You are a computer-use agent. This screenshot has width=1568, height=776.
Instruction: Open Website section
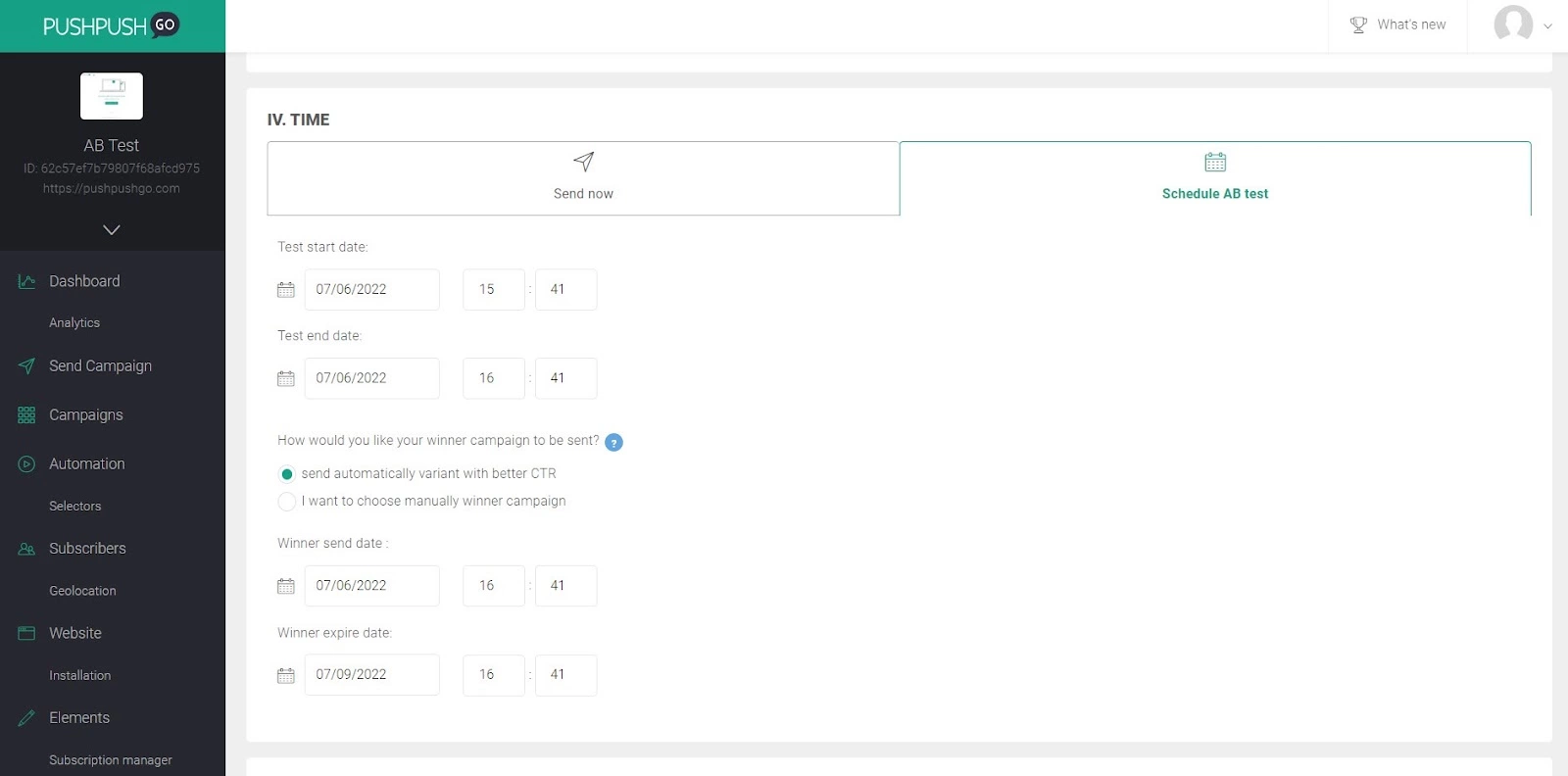(75, 633)
